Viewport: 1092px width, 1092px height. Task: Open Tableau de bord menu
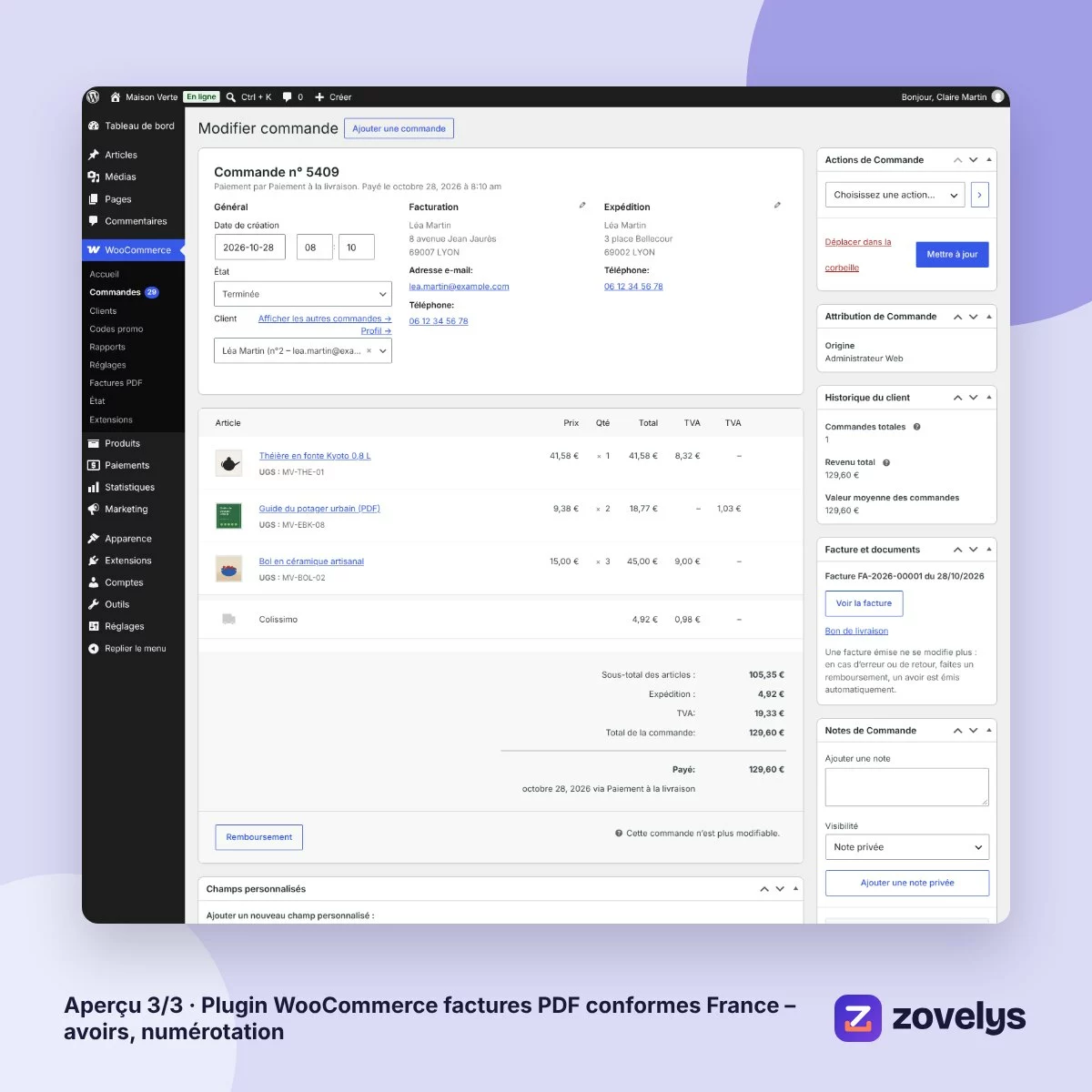(133, 126)
